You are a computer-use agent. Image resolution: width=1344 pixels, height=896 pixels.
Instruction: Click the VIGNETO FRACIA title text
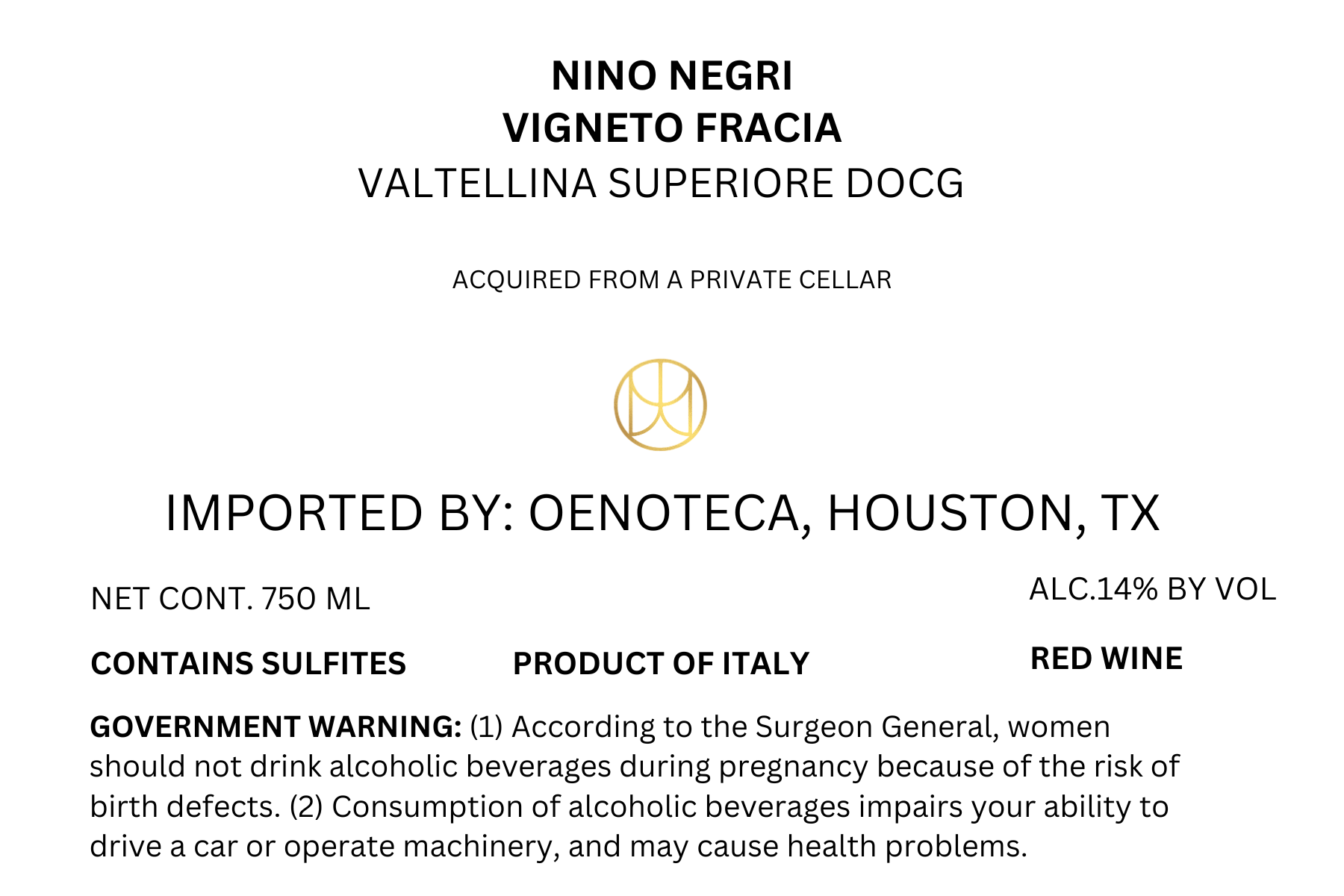[672, 128]
